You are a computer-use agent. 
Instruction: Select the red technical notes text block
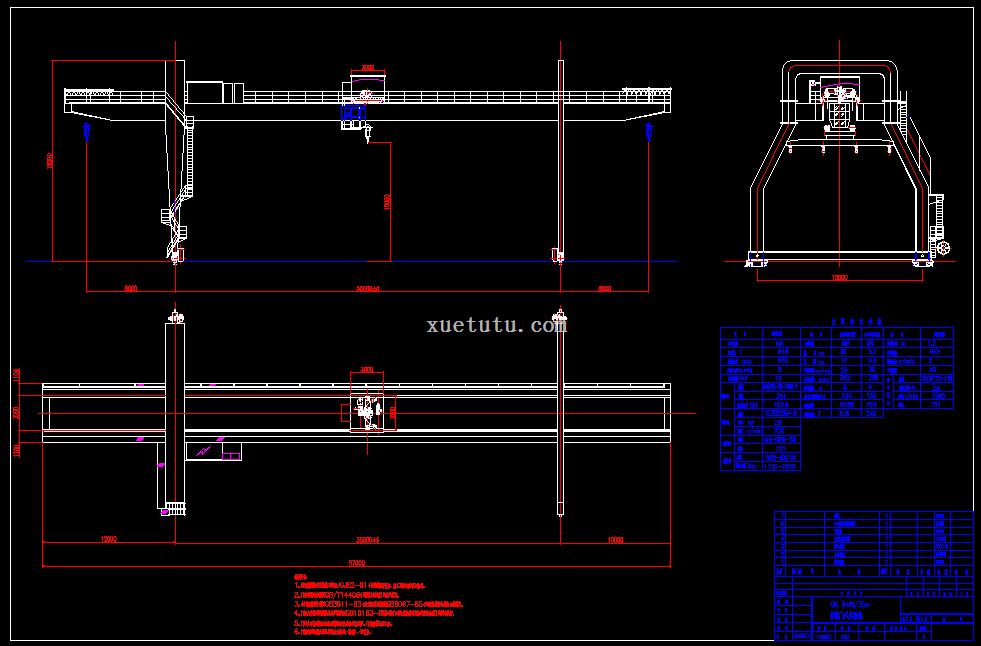click(x=380, y=605)
